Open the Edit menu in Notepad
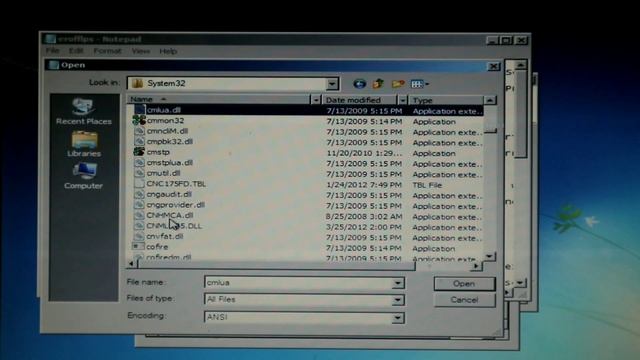Image resolution: width=640 pixels, height=360 pixels. pyautogui.click(x=76, y=51)
